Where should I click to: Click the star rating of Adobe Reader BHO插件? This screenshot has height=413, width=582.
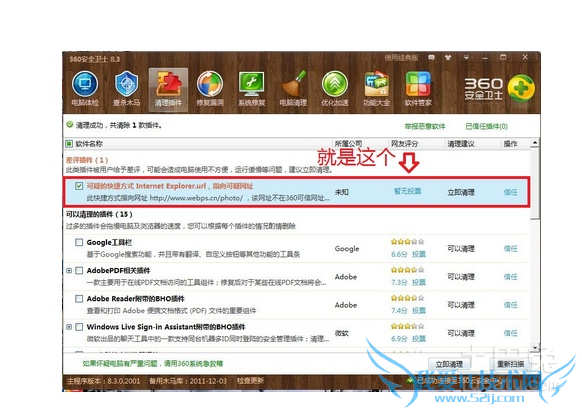coord(407,298)
